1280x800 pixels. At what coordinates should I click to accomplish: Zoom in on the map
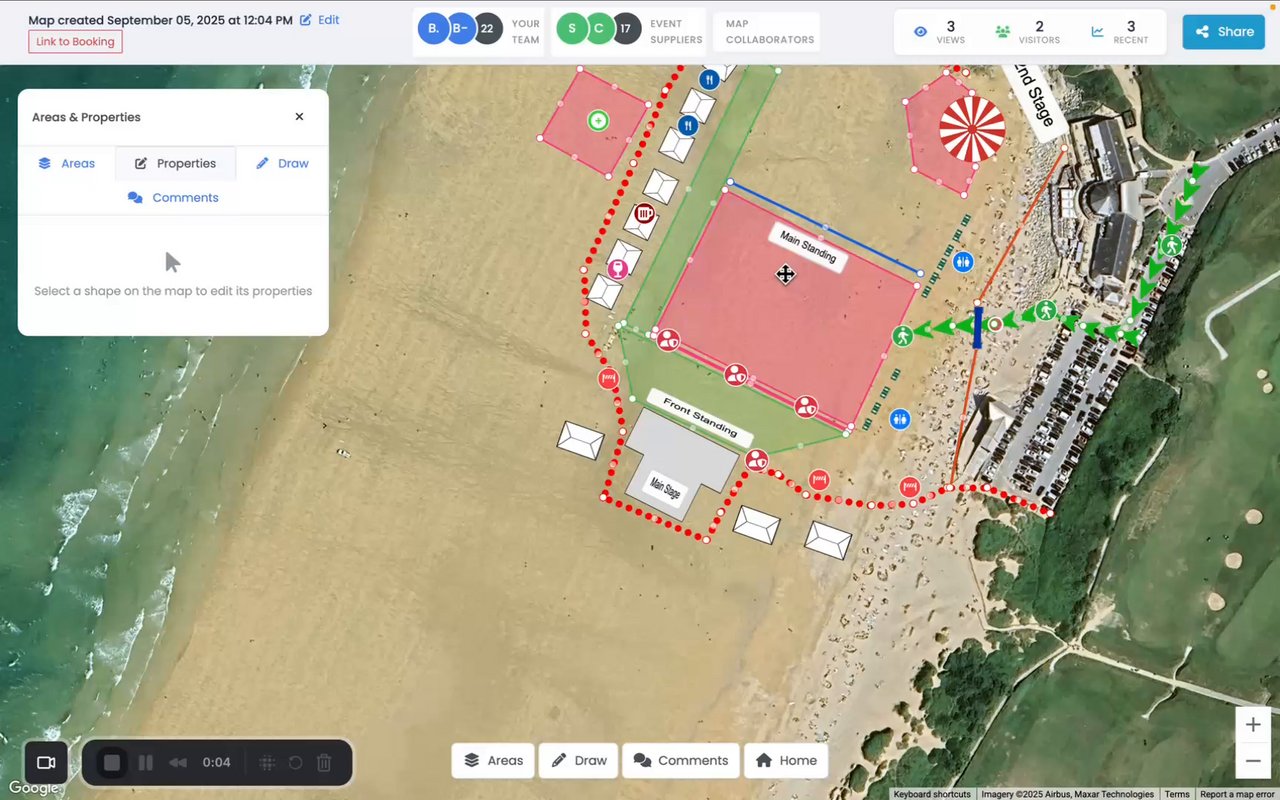coord(1253,725)
